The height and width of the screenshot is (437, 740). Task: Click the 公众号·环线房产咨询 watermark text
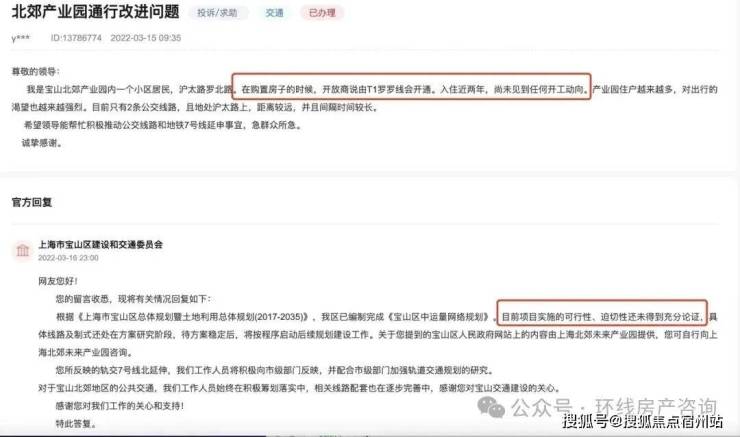tap(614, 407)
